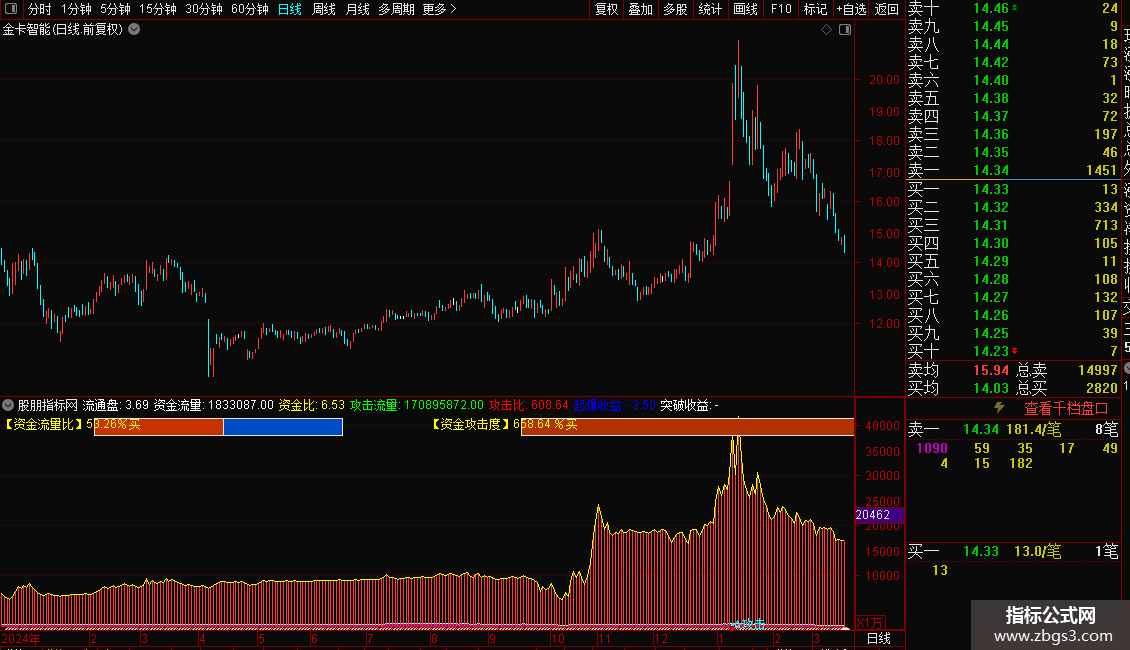Add the stock with +自选

point(851,9)
